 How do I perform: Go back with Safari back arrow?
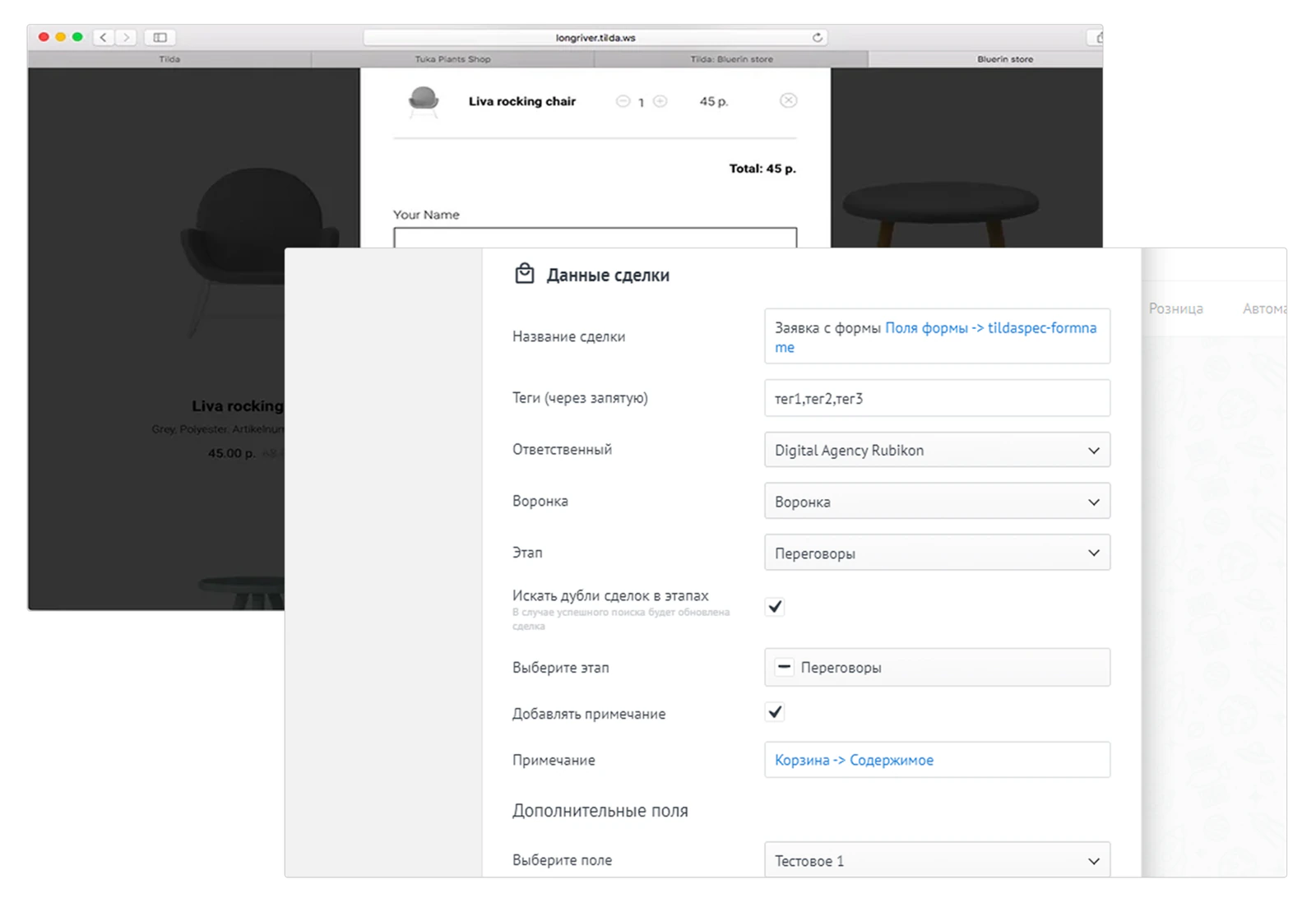[x=104, y=37]
